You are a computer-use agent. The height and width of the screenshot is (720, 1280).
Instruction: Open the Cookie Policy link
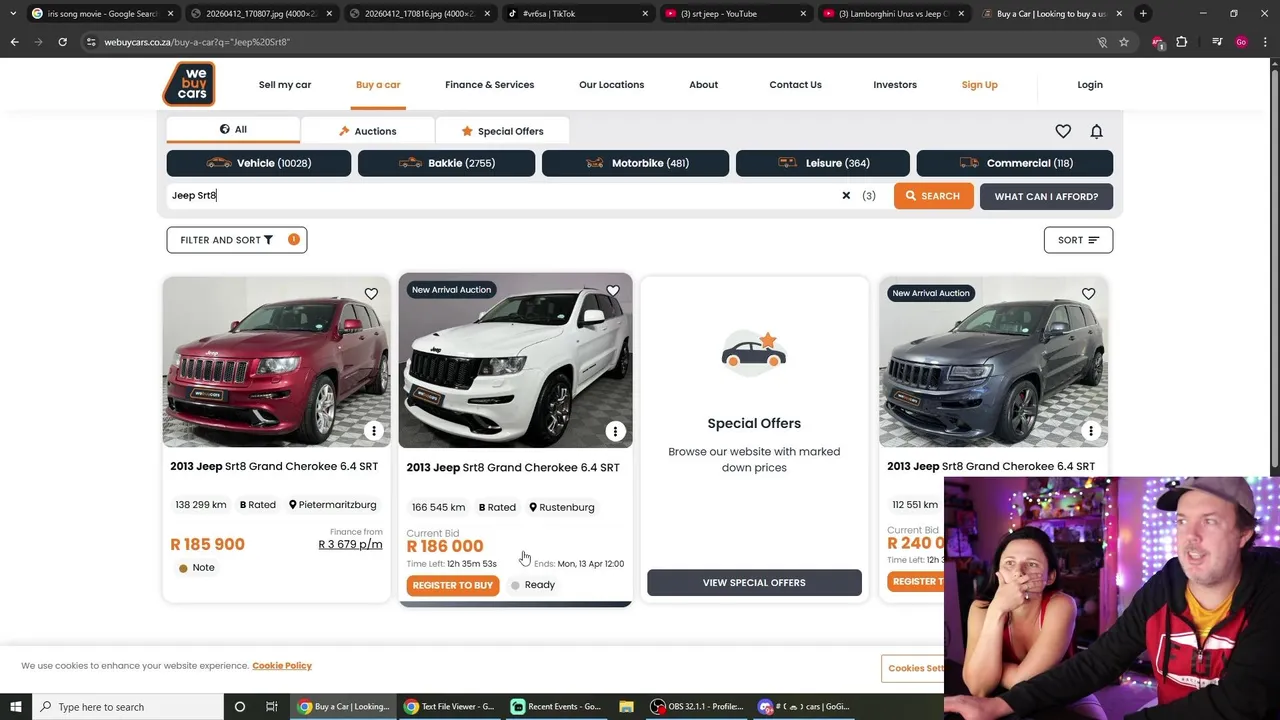click(282, 666)
